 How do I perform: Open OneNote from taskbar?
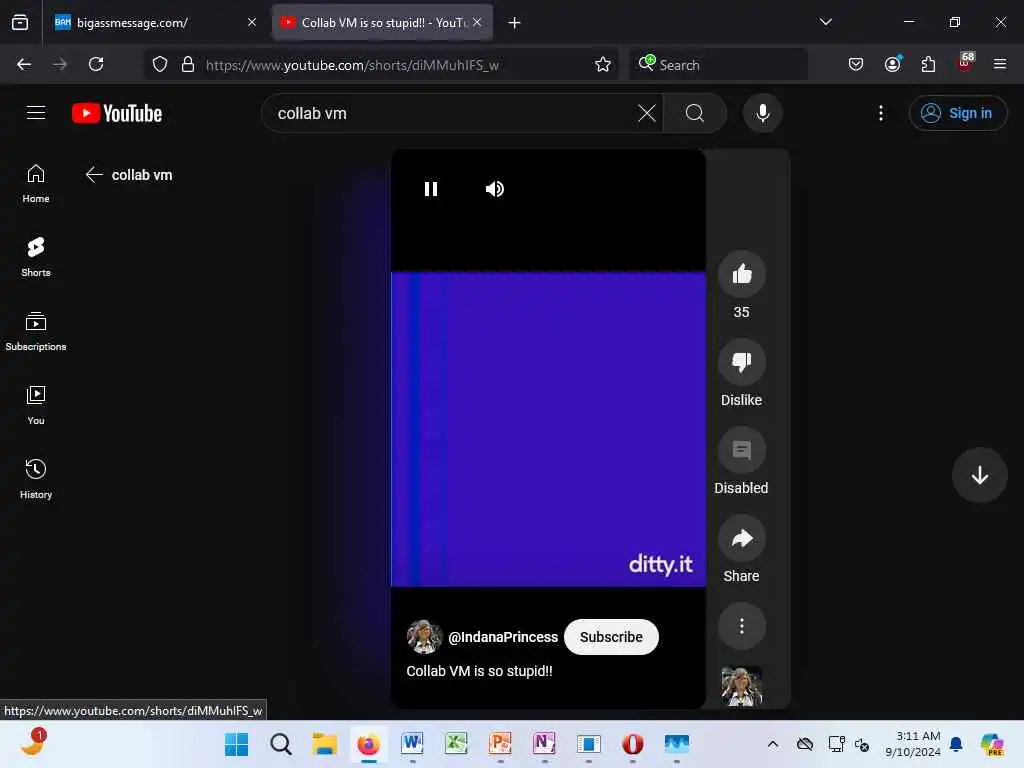point(544,744)
